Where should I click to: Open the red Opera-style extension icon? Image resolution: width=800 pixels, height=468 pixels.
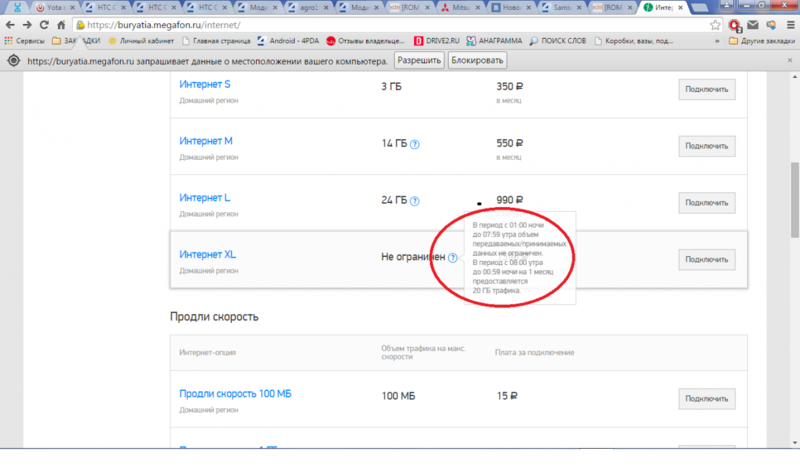(x=735, y=25)
